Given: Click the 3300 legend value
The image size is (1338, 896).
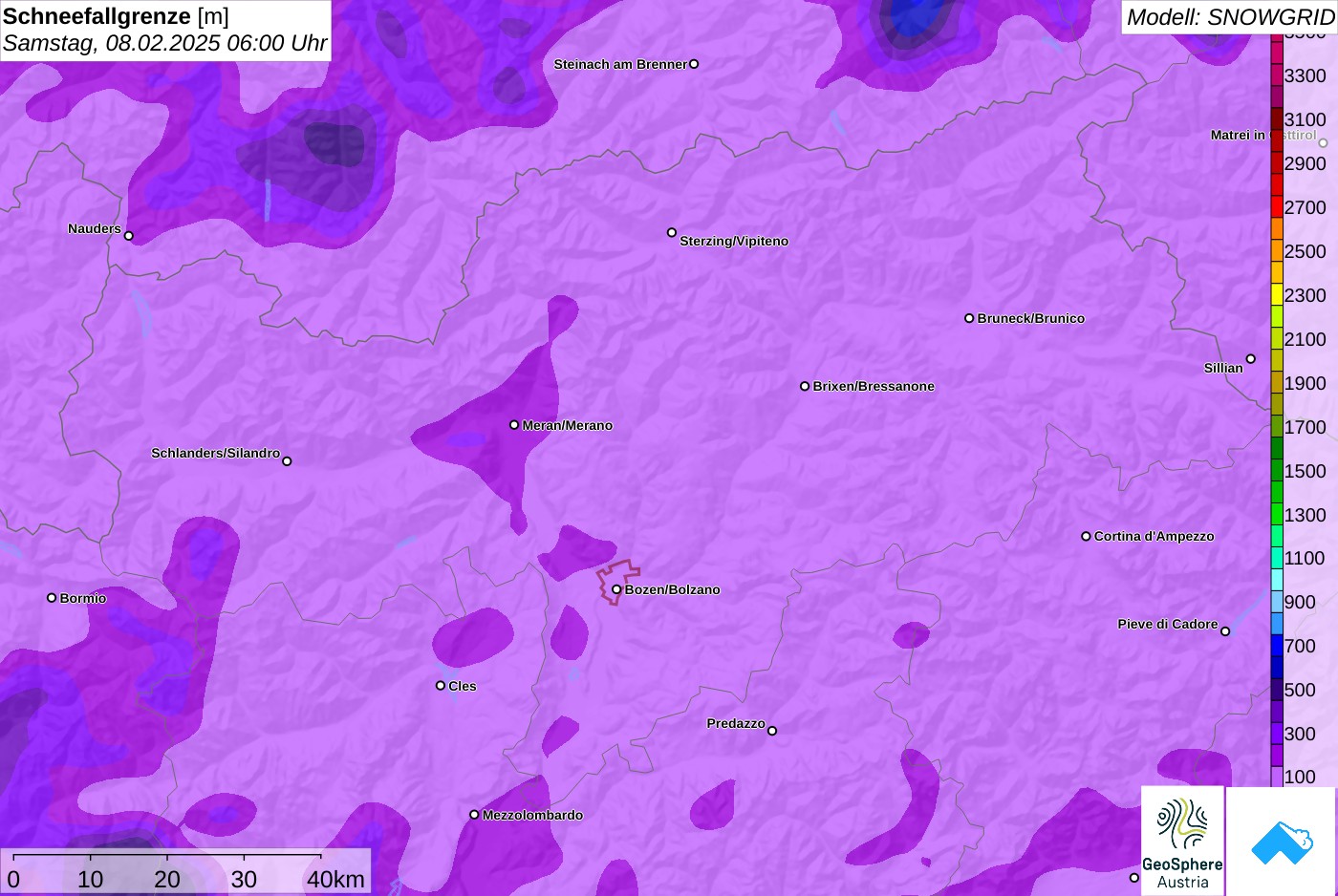Looking at the screenshot, I should tap(1306, 75).
